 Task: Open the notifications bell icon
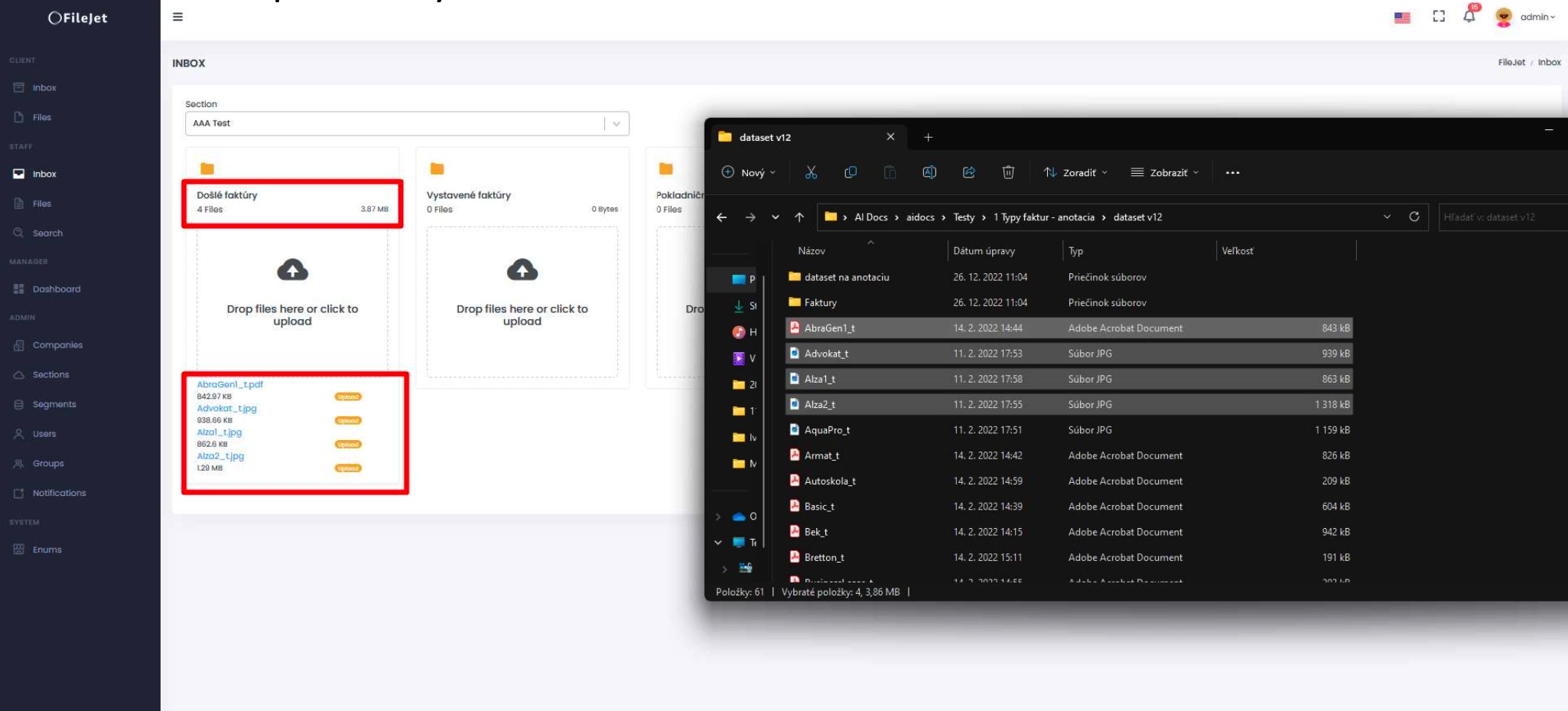[x=1469, y=17]
